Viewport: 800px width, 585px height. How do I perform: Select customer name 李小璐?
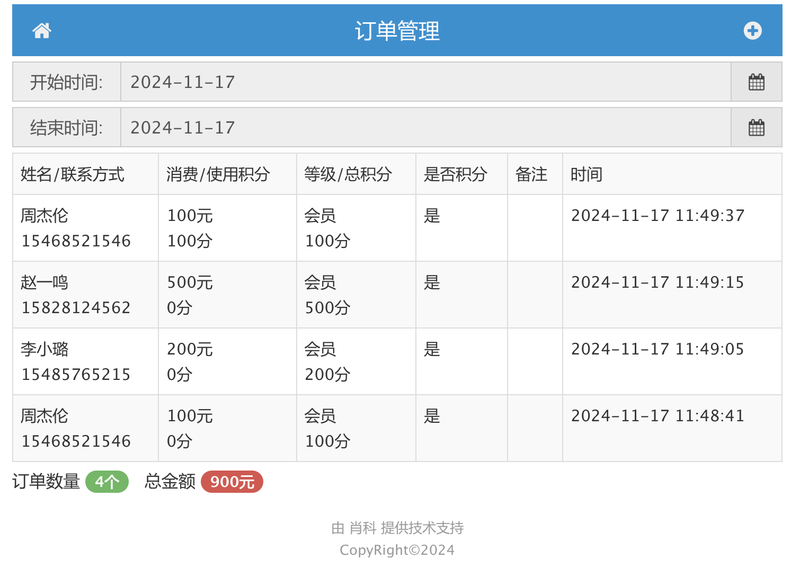click(x=44, y=349)
